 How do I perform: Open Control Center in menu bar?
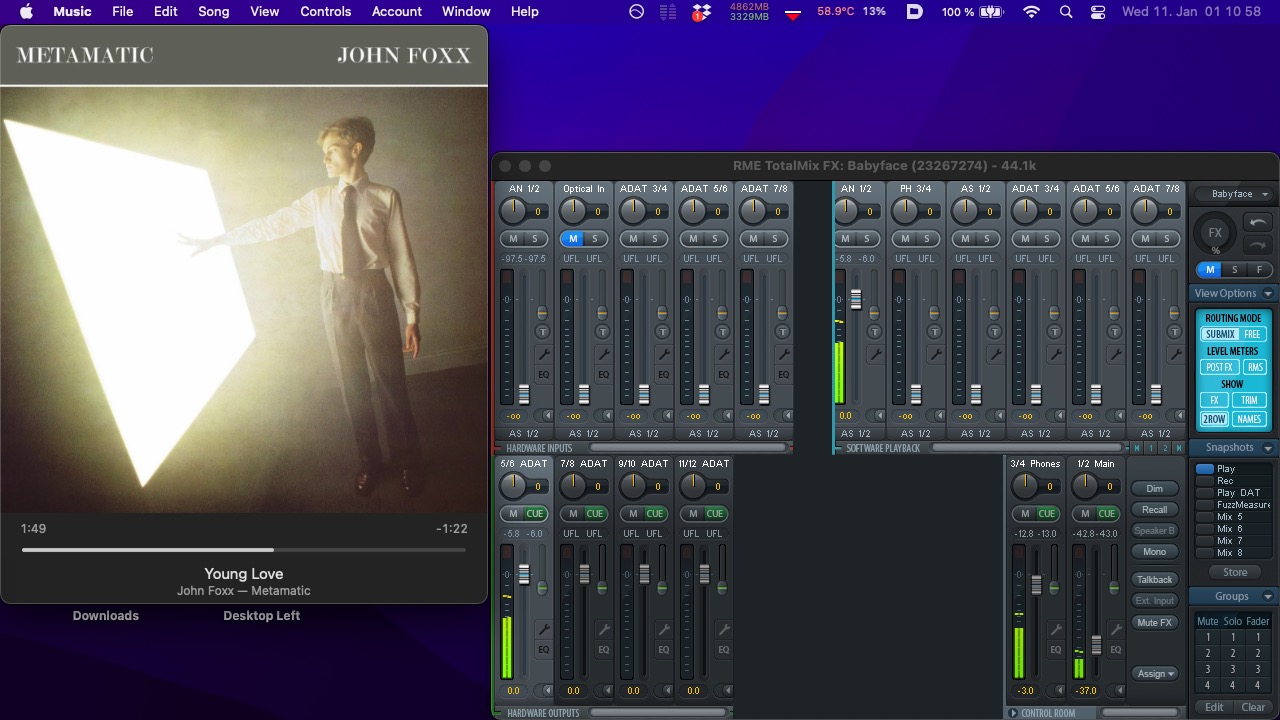point(1098,12)
